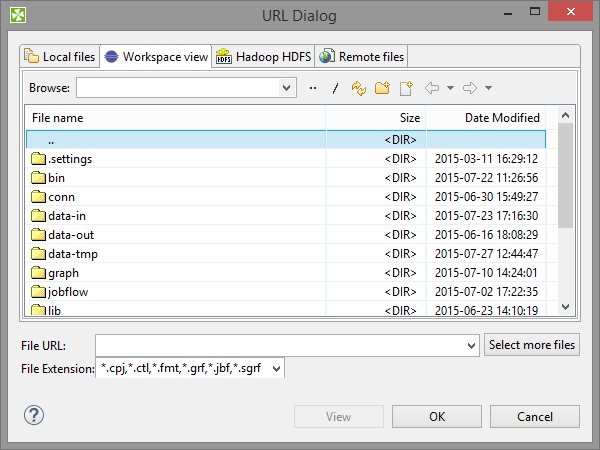Open the back history dropdown arrow
Image resolution: width=600 pixels, height=450 pixels.
pyautogui.click(x=450, y=88)
